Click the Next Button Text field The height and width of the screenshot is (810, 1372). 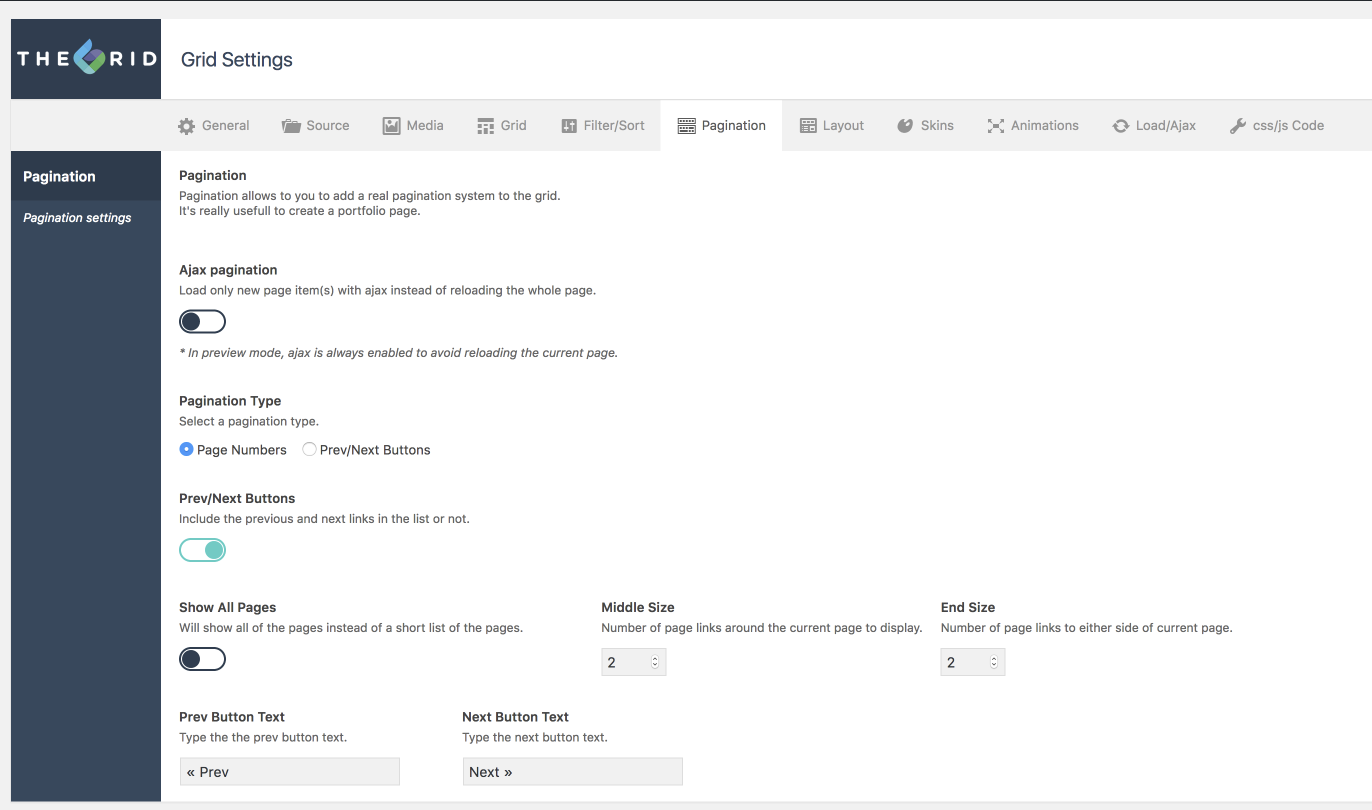[x=573, y=772]
